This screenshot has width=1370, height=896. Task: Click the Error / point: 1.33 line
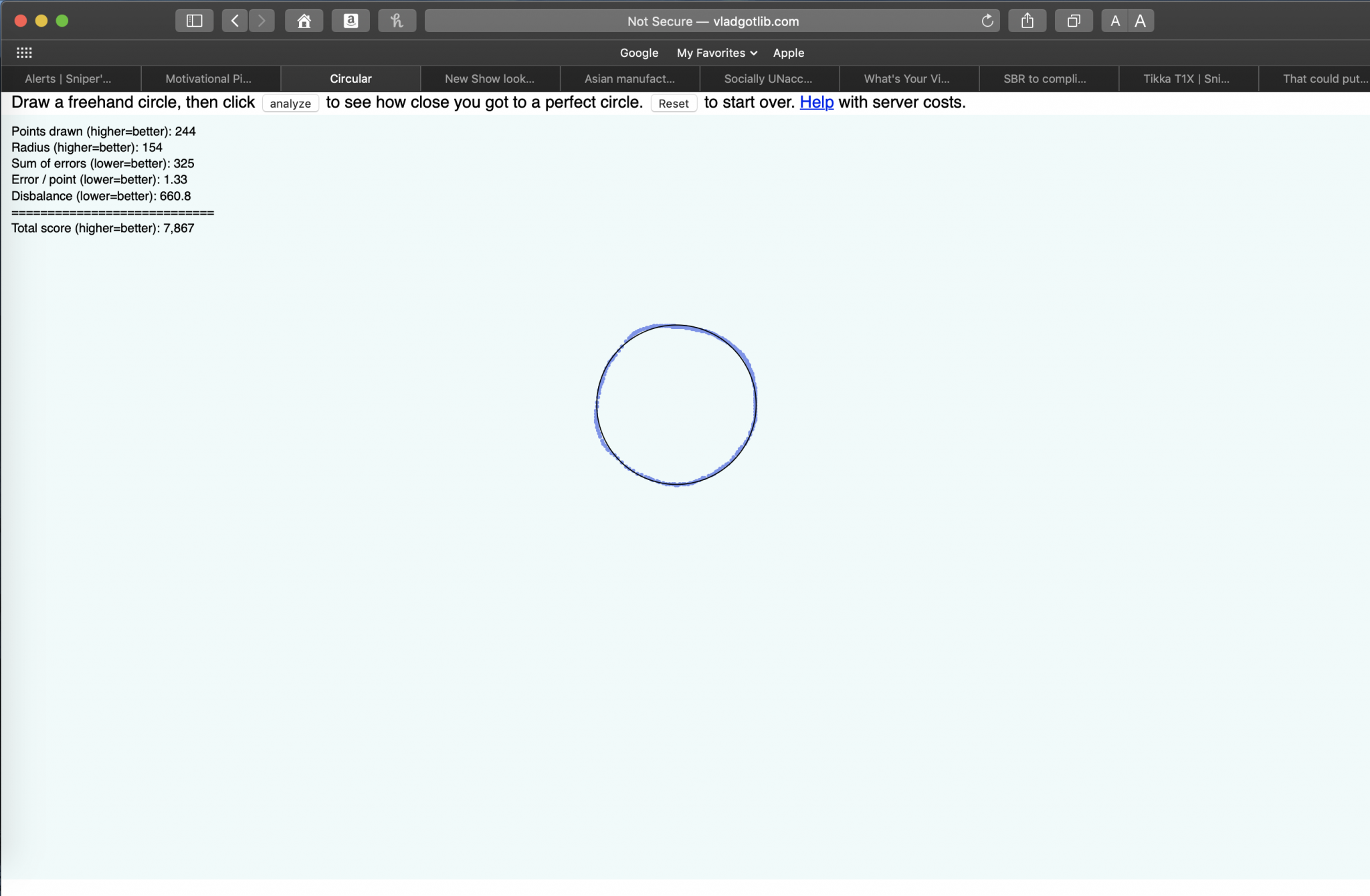100,179
